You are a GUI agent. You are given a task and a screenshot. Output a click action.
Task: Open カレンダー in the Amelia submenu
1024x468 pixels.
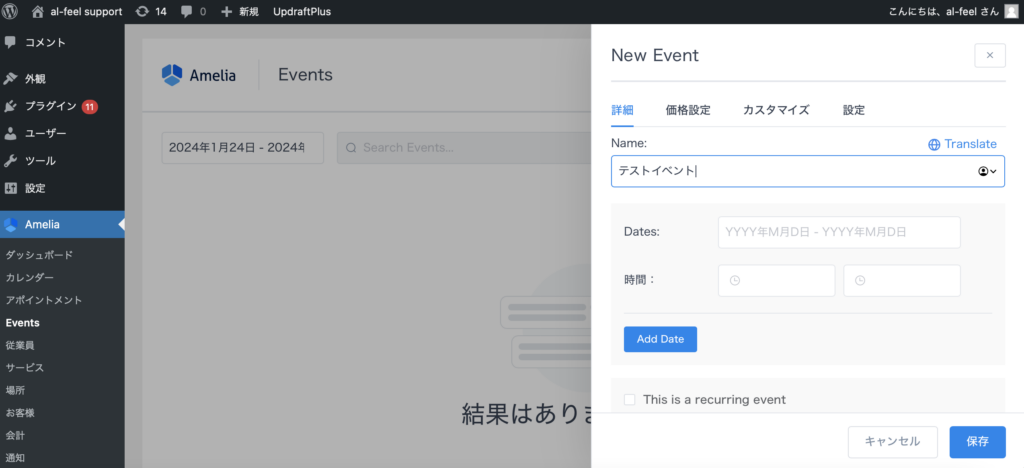(30, 277)
